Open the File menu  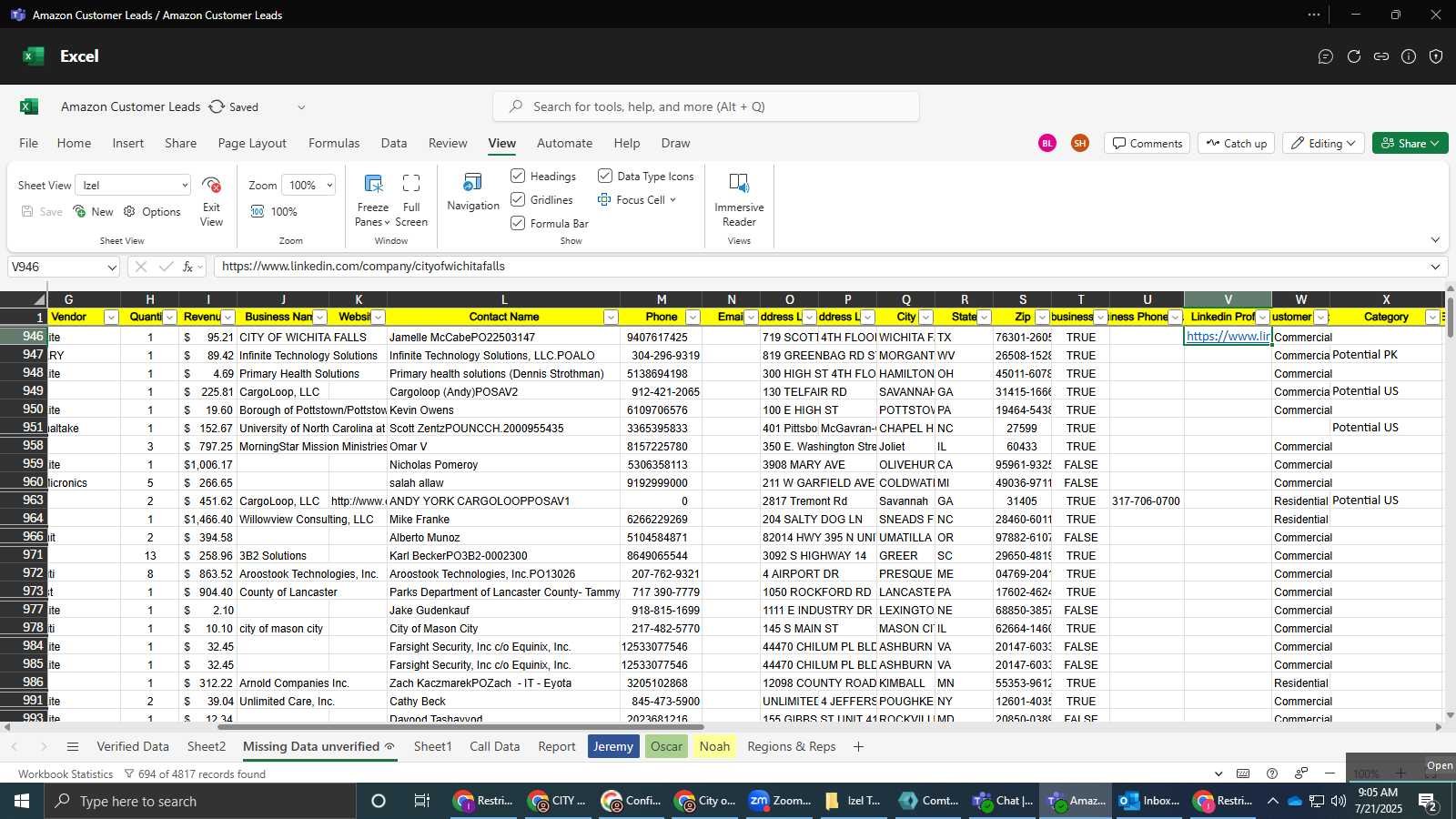click(29, 143)
